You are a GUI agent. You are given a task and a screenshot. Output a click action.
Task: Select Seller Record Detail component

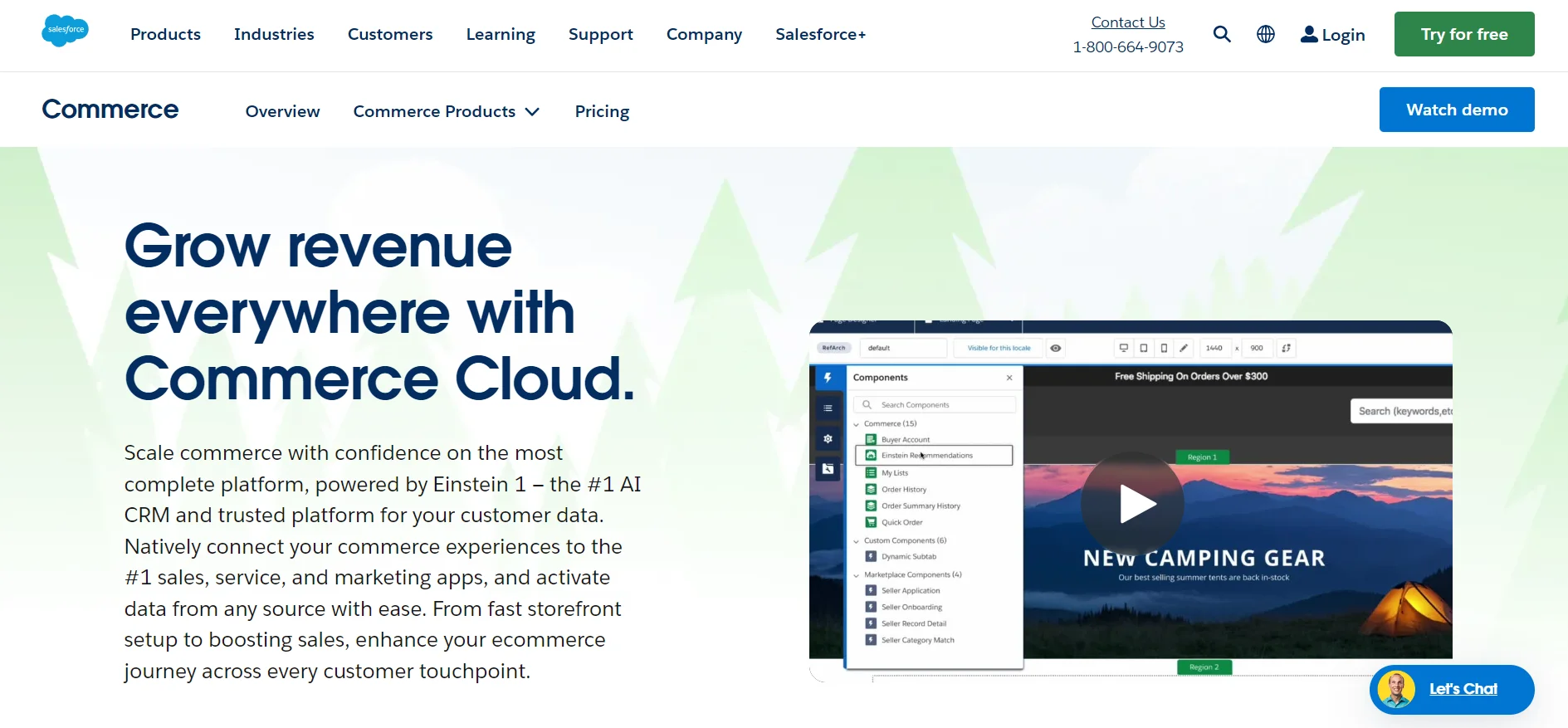(913, 624)
